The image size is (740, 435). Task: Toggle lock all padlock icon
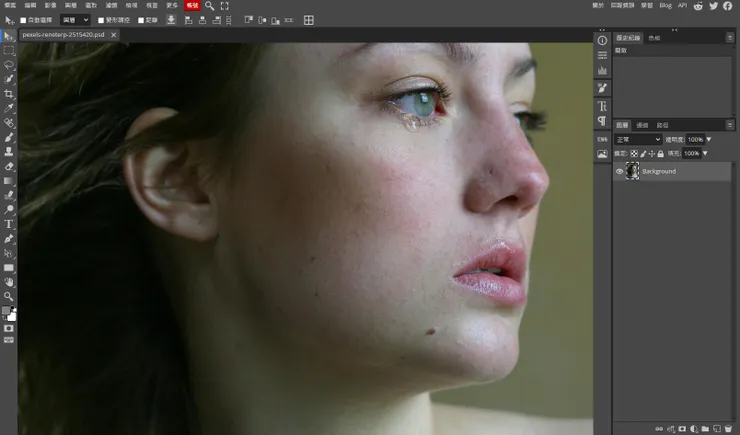(660, 153)
